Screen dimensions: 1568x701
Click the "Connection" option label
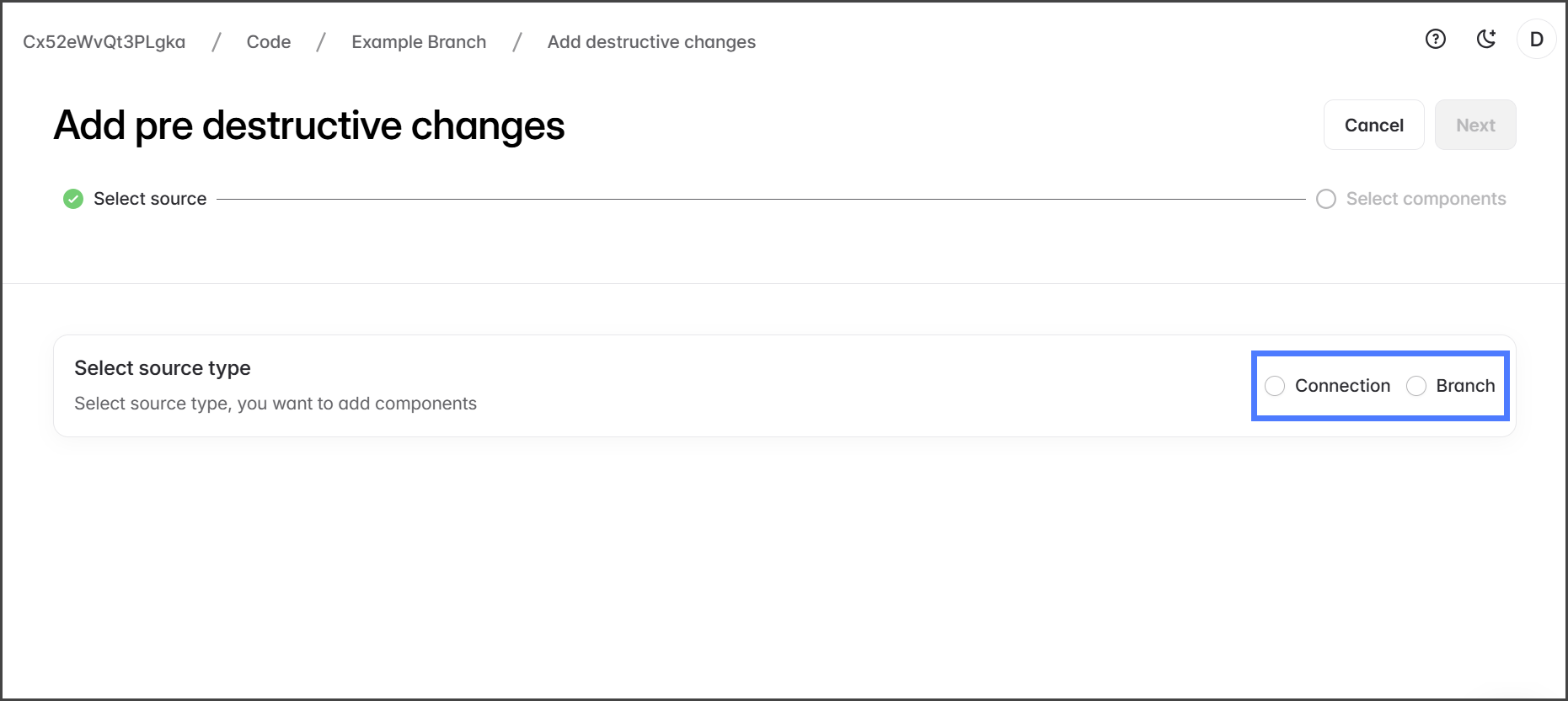pos(1342,386)
